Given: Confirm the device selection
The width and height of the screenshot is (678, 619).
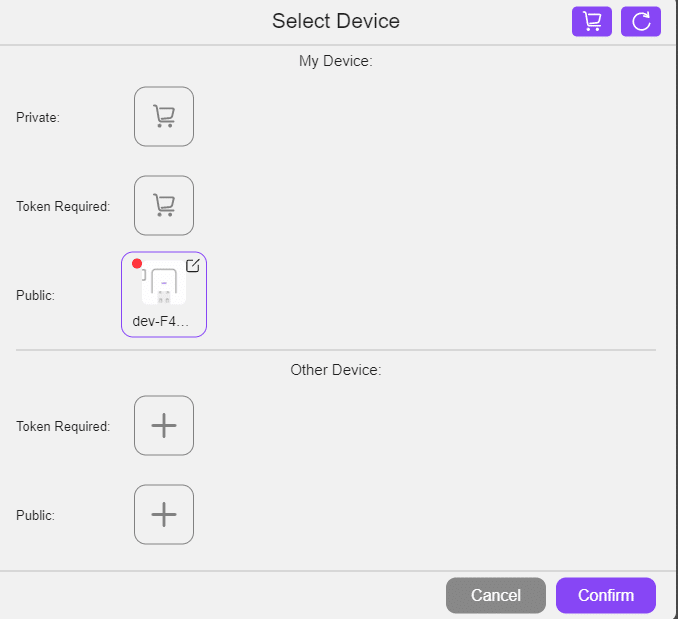Looking at the screenshot, I should 605,595.
